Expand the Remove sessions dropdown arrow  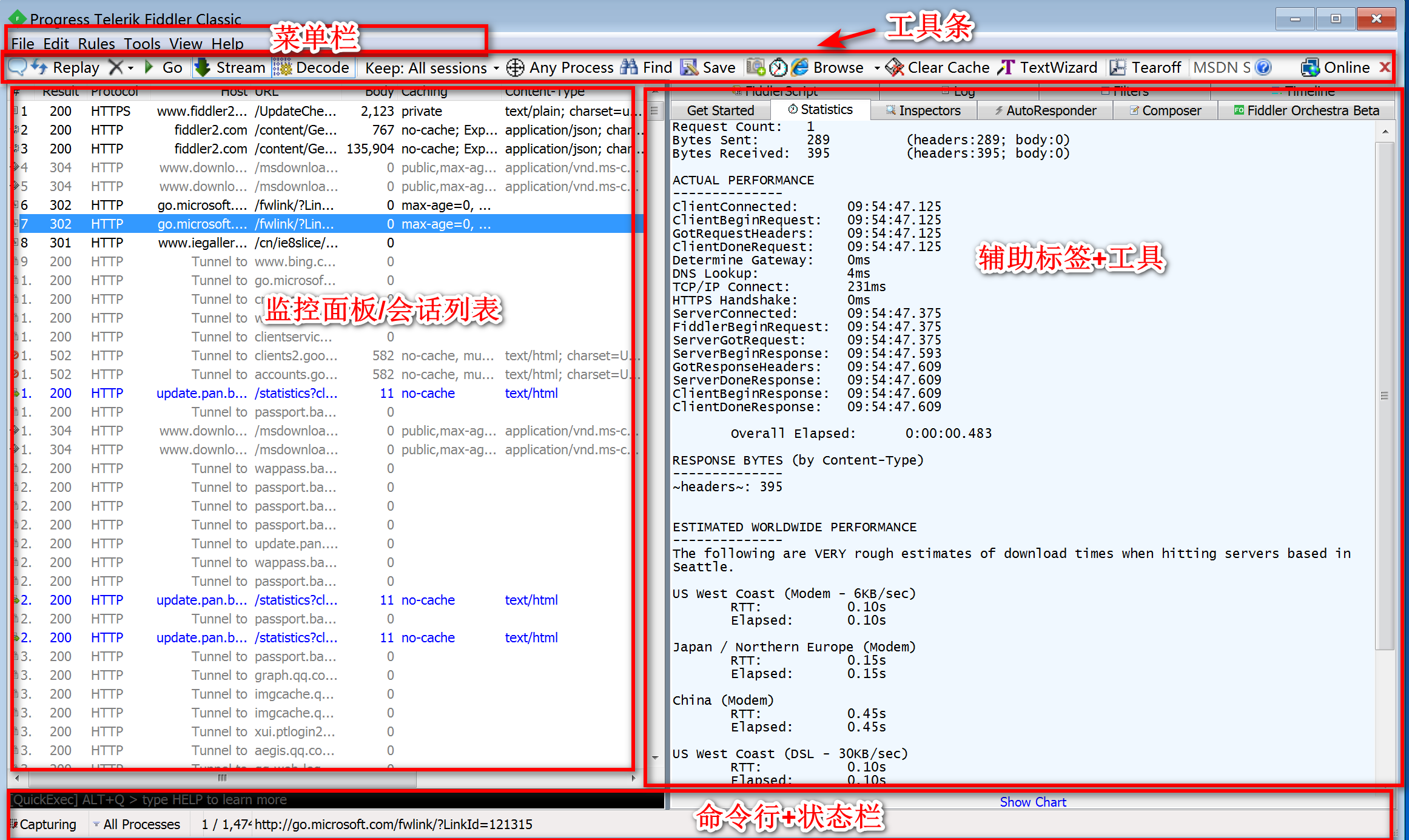[130, 68]
